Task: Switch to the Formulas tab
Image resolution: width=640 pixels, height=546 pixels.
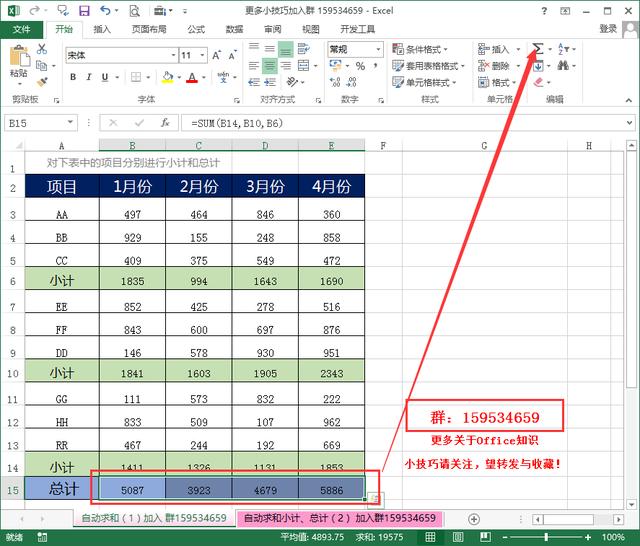Action: pyautogui.click(x=196, y=29)
